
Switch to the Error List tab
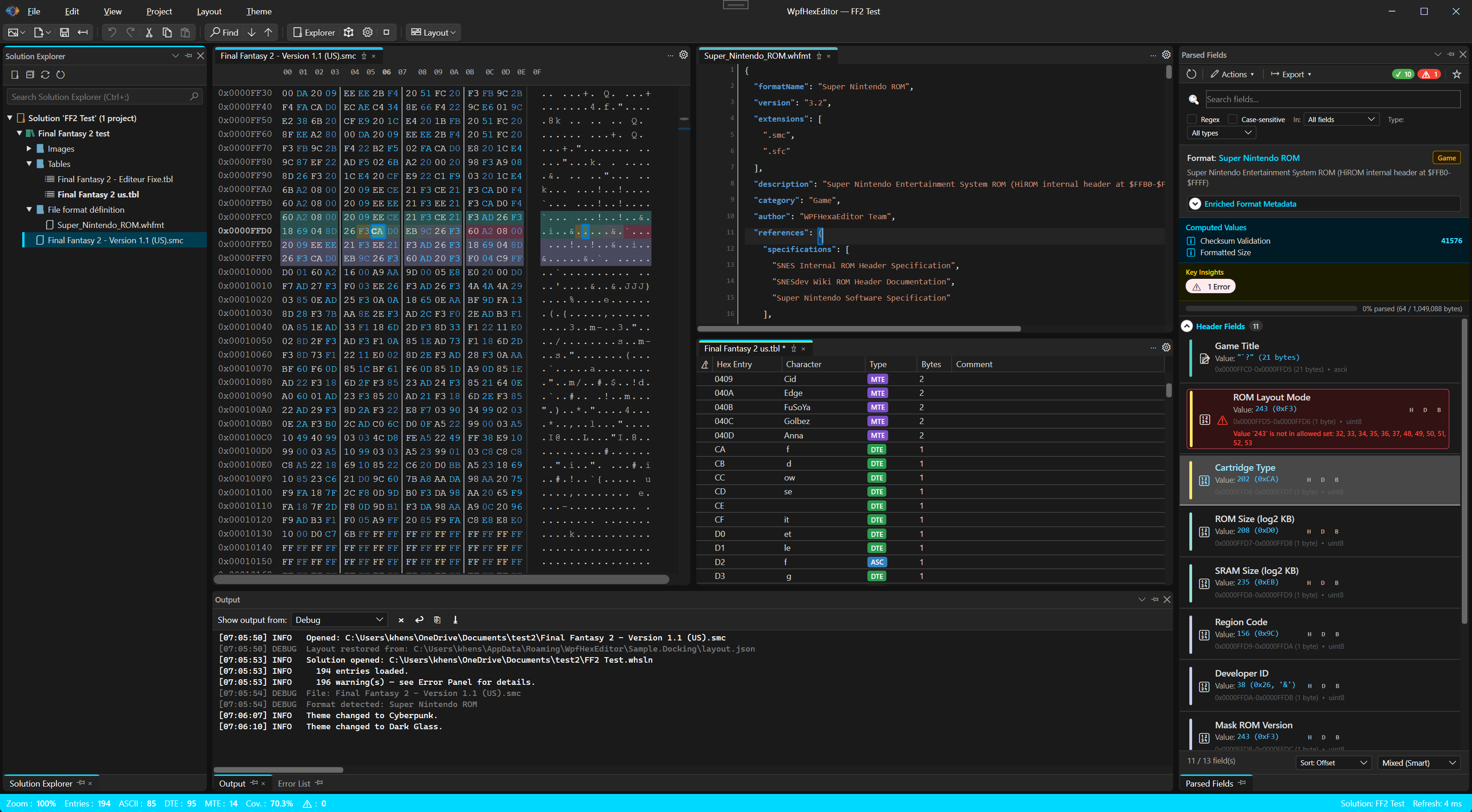294,783
